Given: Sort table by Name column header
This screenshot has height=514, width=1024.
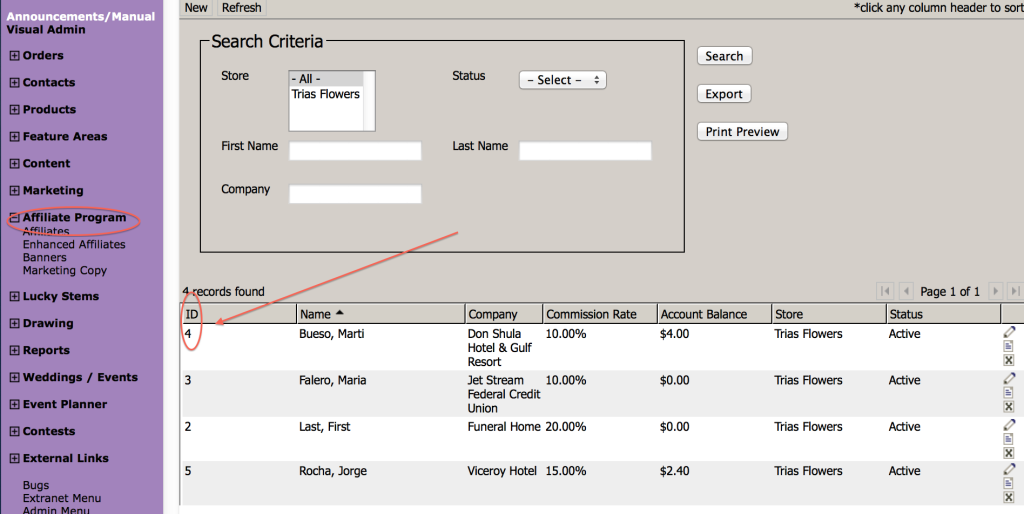Looking at the screenshot, I should [381, 314].
